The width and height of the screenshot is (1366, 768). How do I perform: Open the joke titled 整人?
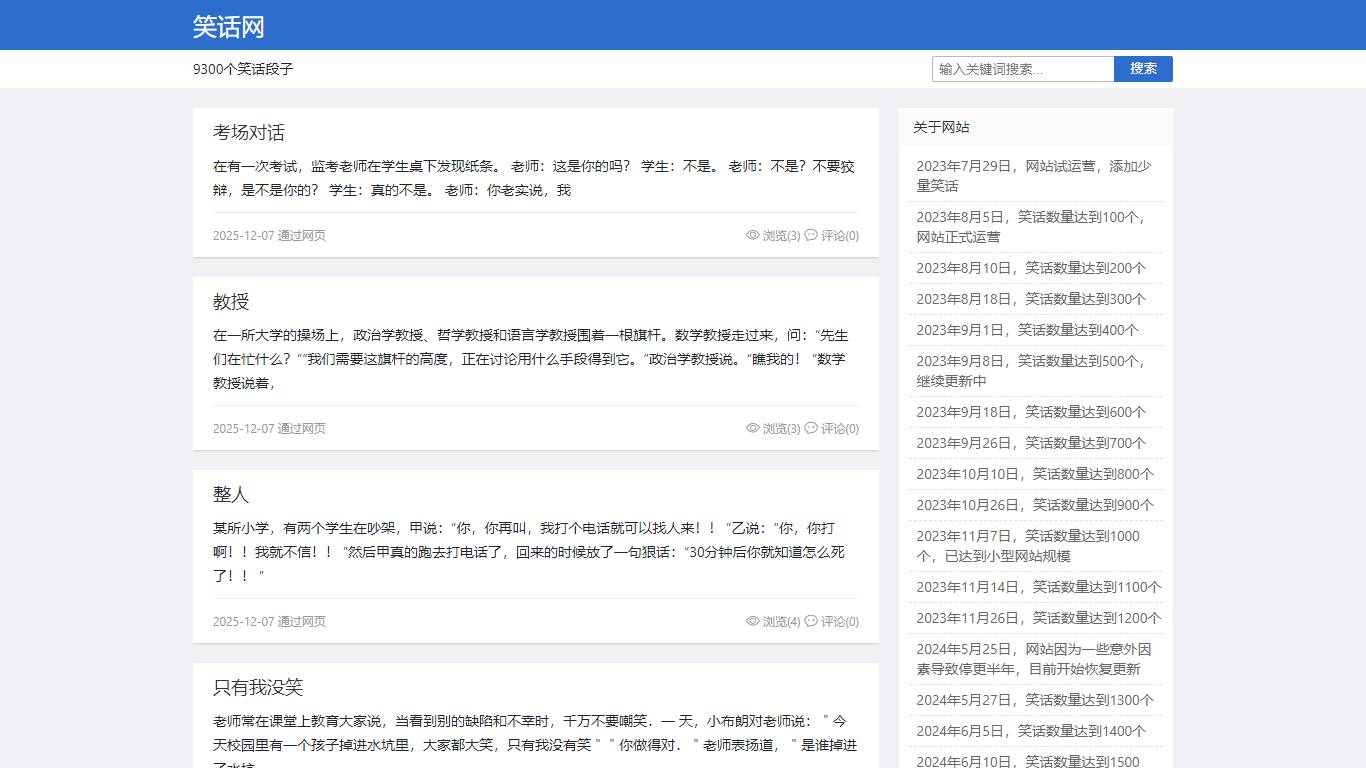[x=231, y=493]
